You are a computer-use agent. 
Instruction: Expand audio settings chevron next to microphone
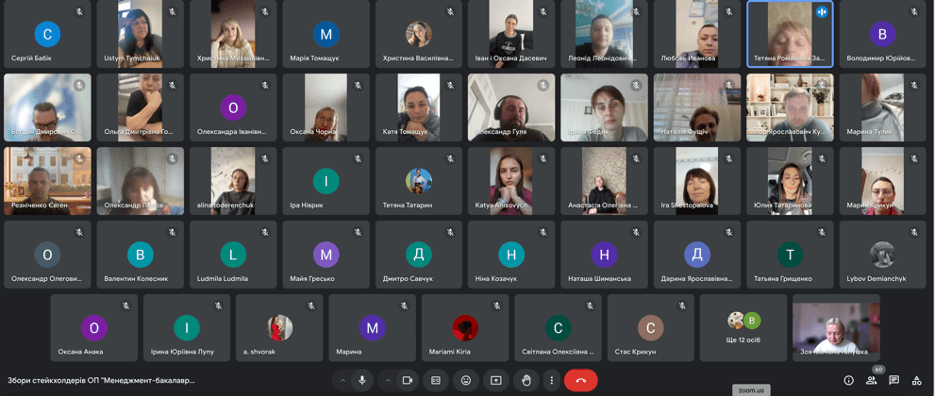343,380
